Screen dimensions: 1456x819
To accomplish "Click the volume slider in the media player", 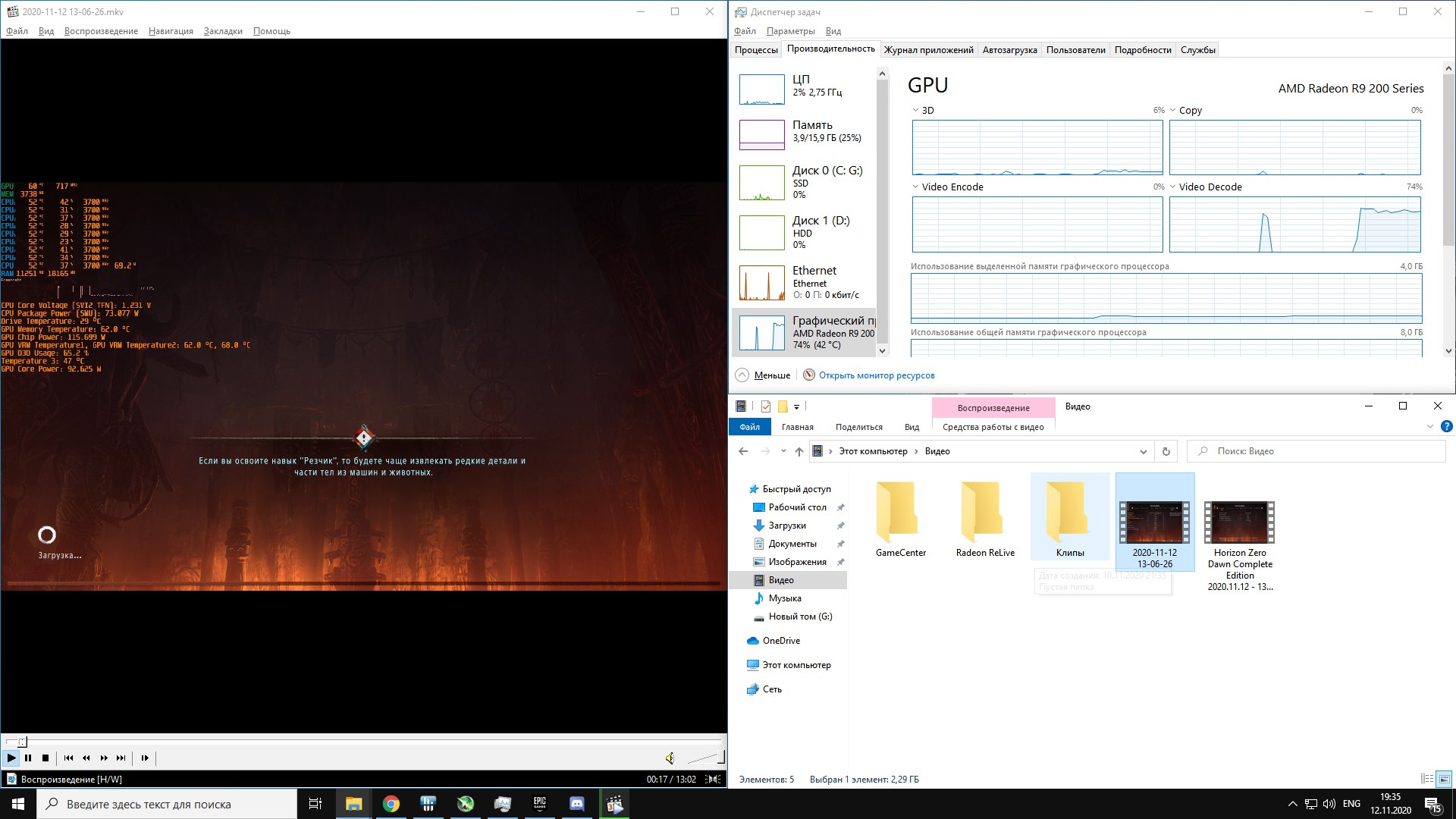I will [705, 758].
